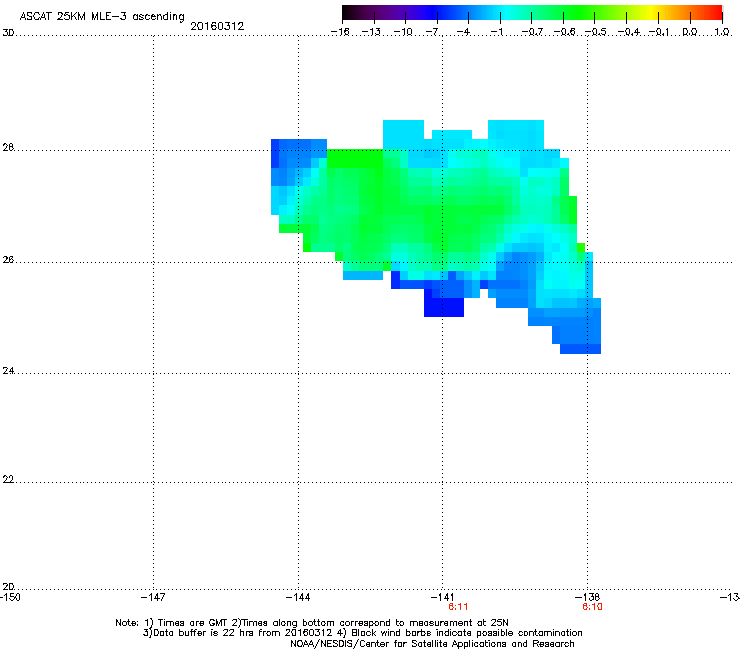740x650 pixels.
Task: Click colorbar tick label -0.7
Action: 532,32
